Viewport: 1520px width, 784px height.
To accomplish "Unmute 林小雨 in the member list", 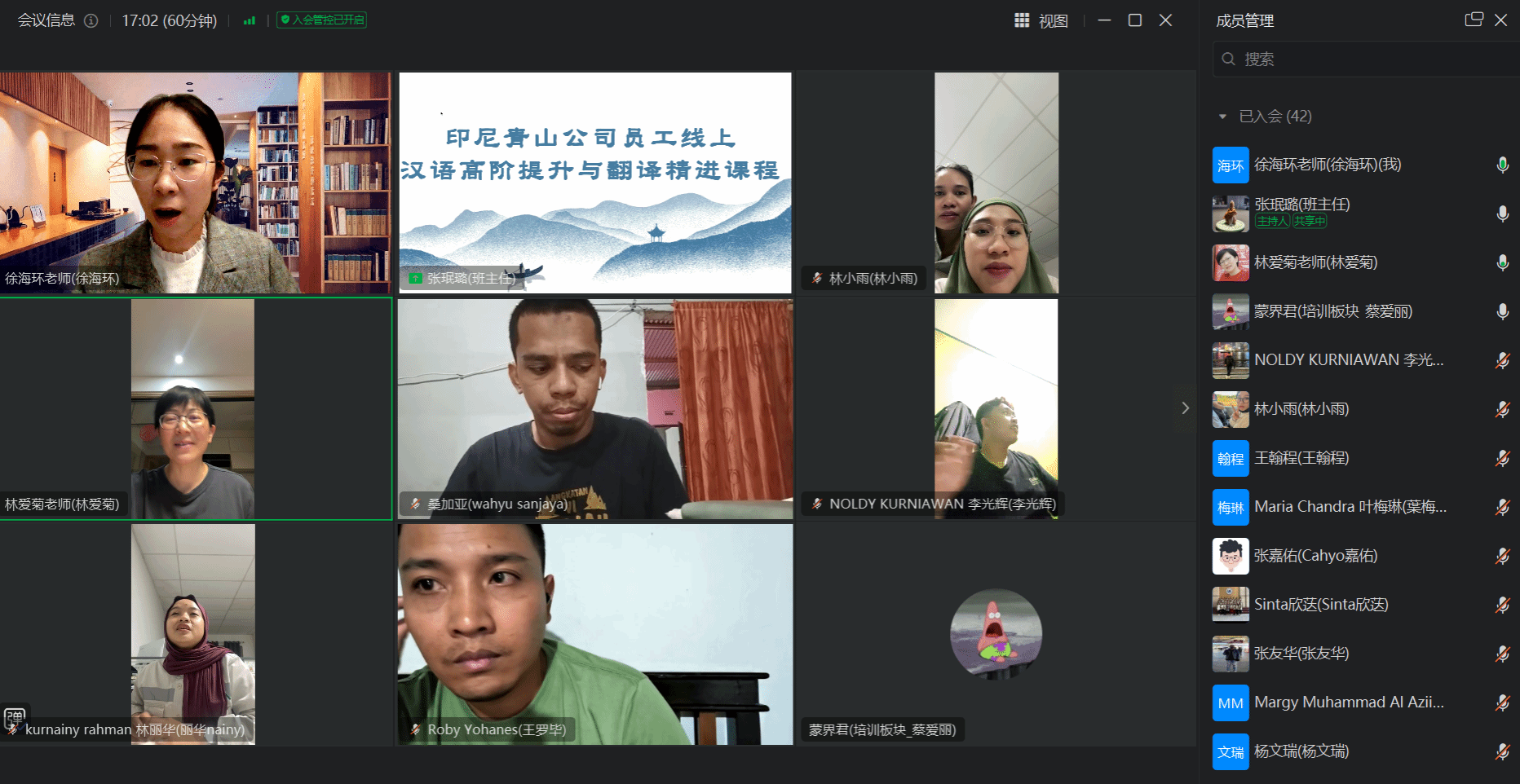I will point(1502,409).
